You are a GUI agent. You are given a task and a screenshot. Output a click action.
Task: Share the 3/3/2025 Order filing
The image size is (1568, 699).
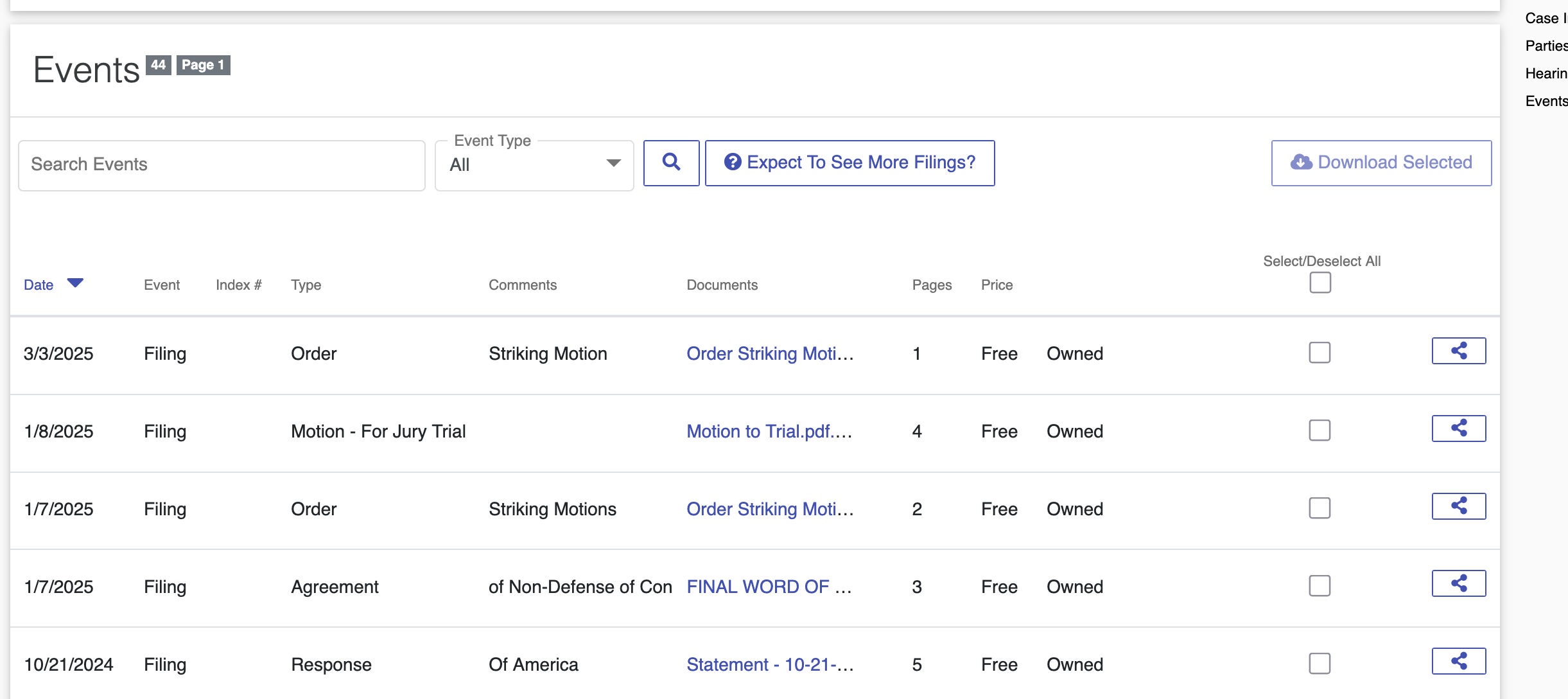click(1458, 351)
